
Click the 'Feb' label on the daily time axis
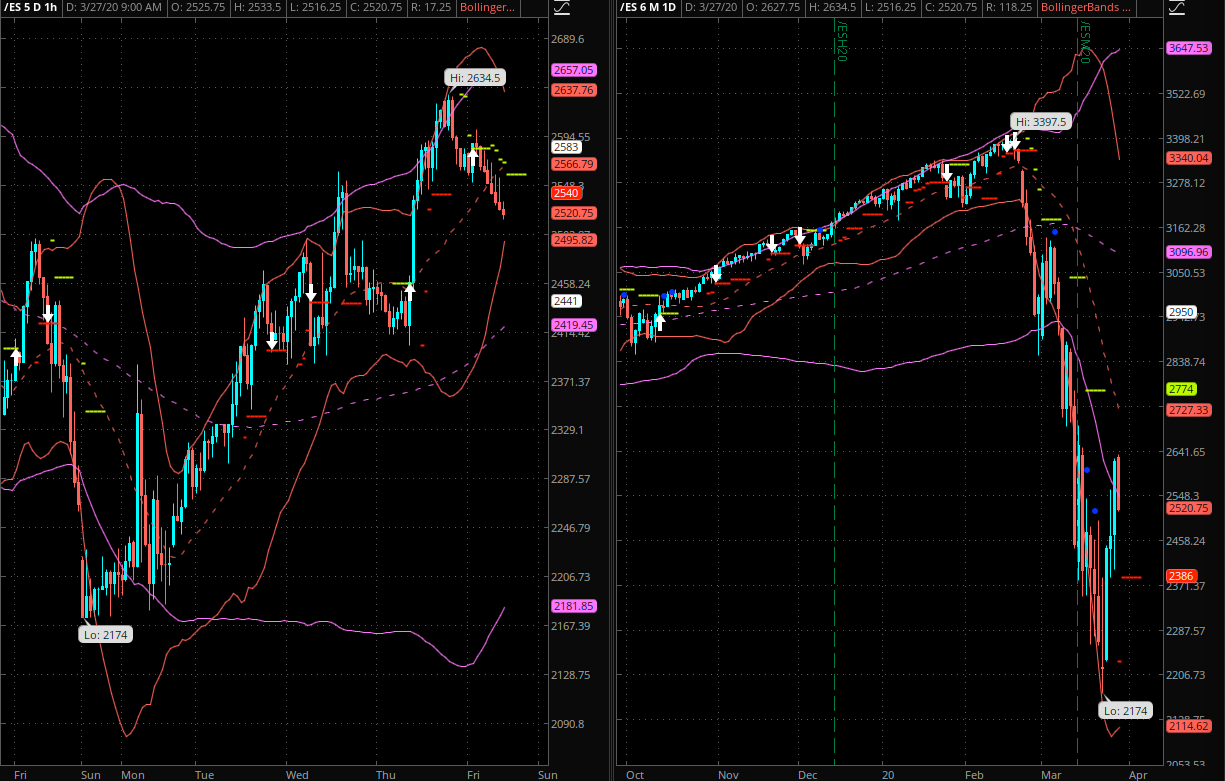[x=973, y=774]
